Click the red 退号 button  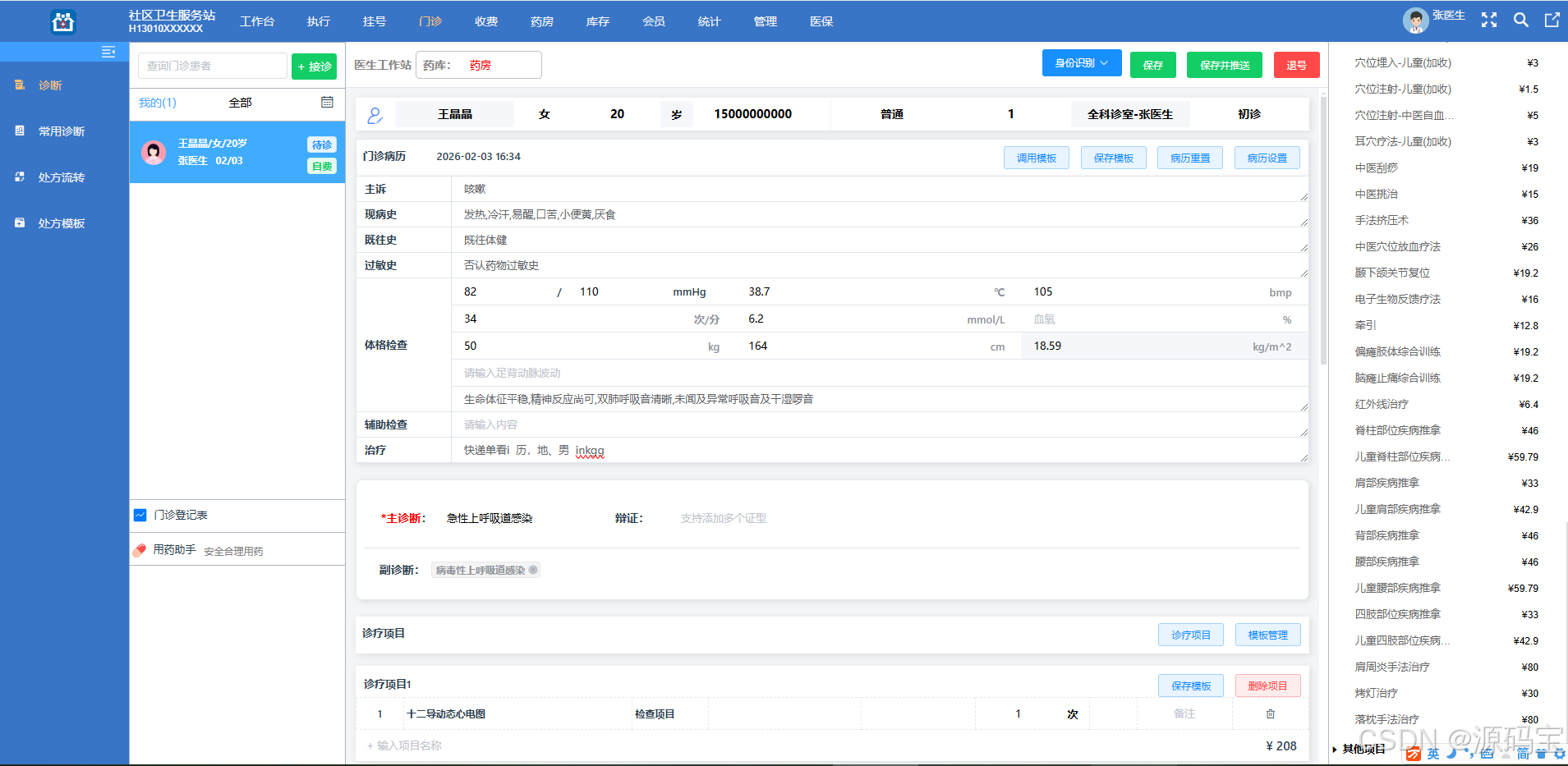point(1297,65)
